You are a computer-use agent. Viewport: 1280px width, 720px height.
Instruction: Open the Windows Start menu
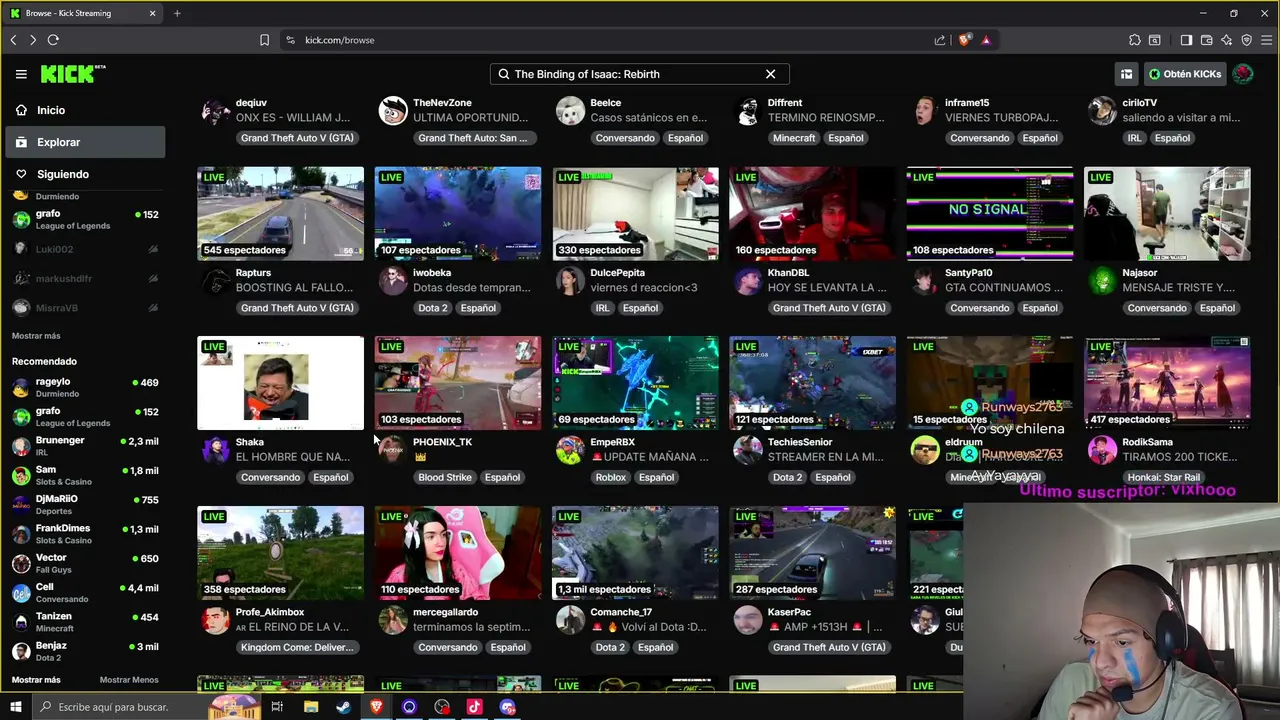pos(16,707)
